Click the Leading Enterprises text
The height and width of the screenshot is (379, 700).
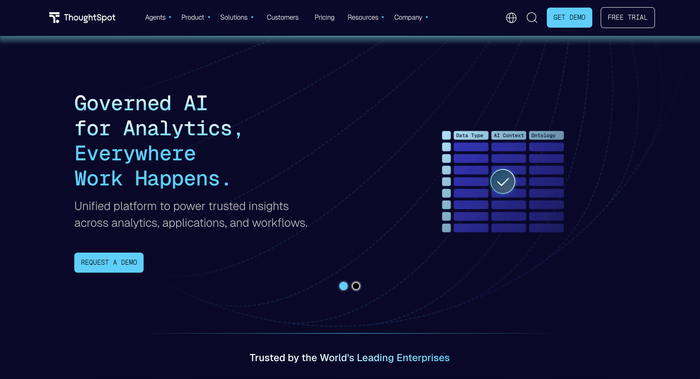403,358
